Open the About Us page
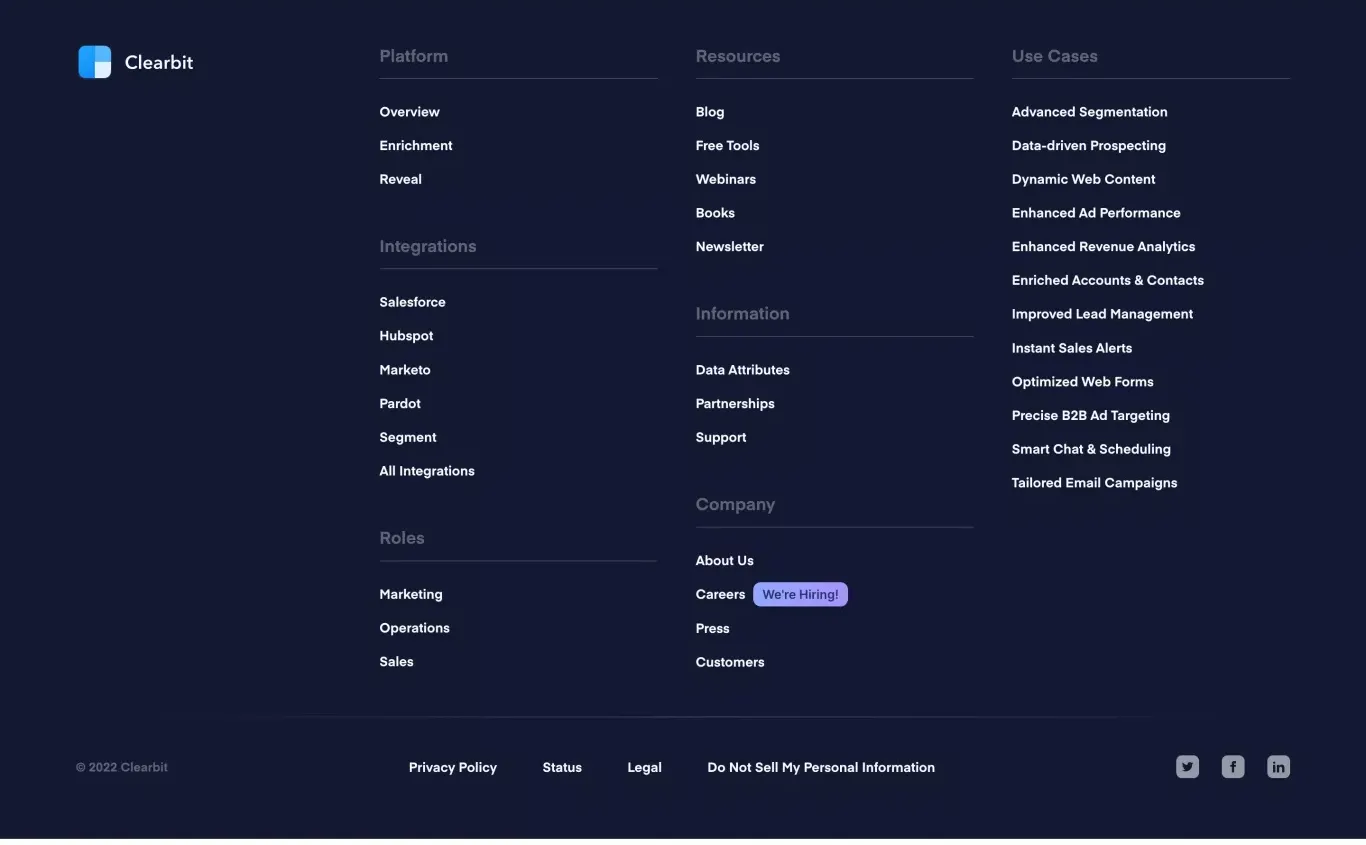Image resolution: width=1366 pixels, height=845 pixels. (725, 561)
